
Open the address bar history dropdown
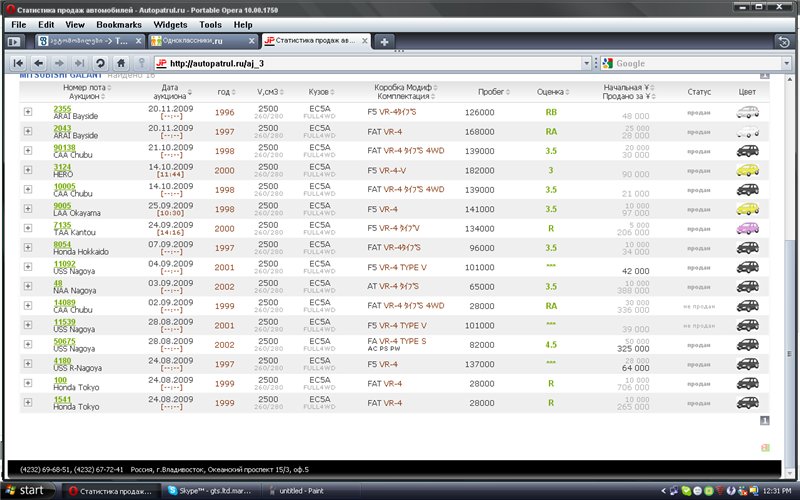coord(586,63)
